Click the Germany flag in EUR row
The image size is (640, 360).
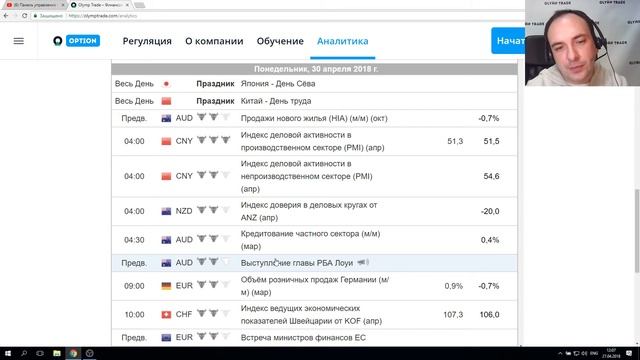[166, 286]
